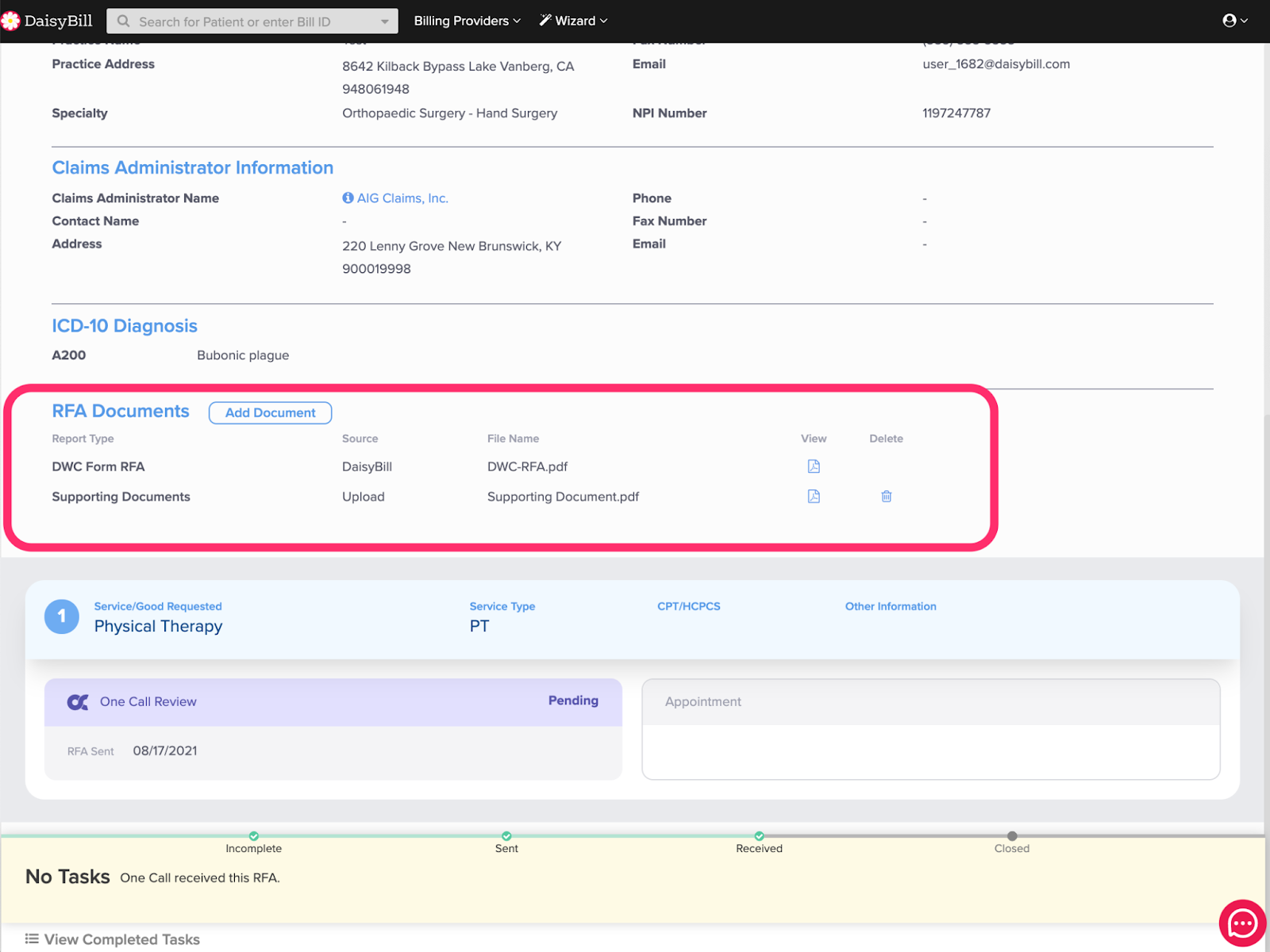Click the Incomplete status progress marker
This screenshot has height=952, width=1270.
pyautogui.click(x=254, y=836)
